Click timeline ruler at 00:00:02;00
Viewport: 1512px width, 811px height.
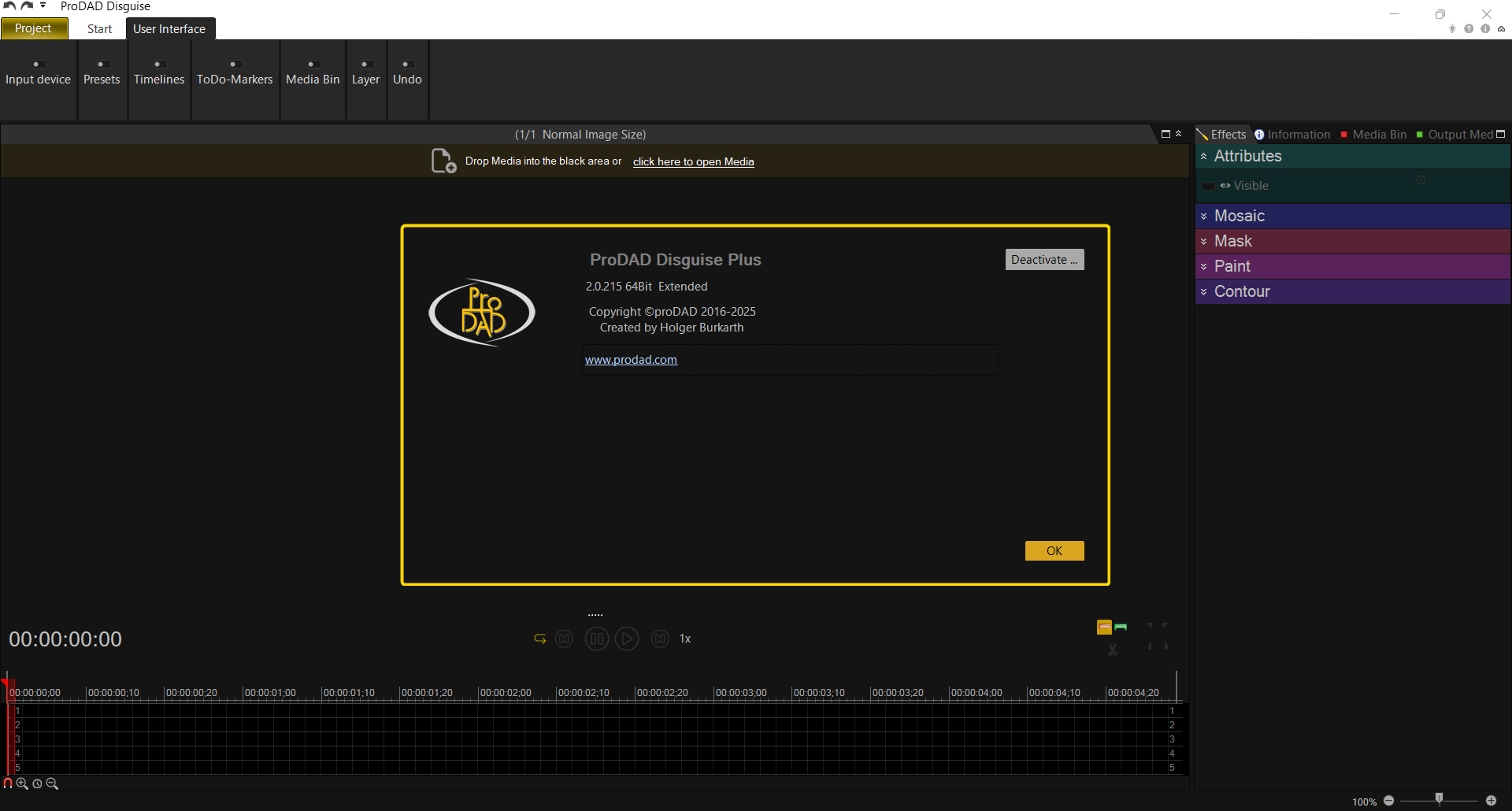(506, 693)
